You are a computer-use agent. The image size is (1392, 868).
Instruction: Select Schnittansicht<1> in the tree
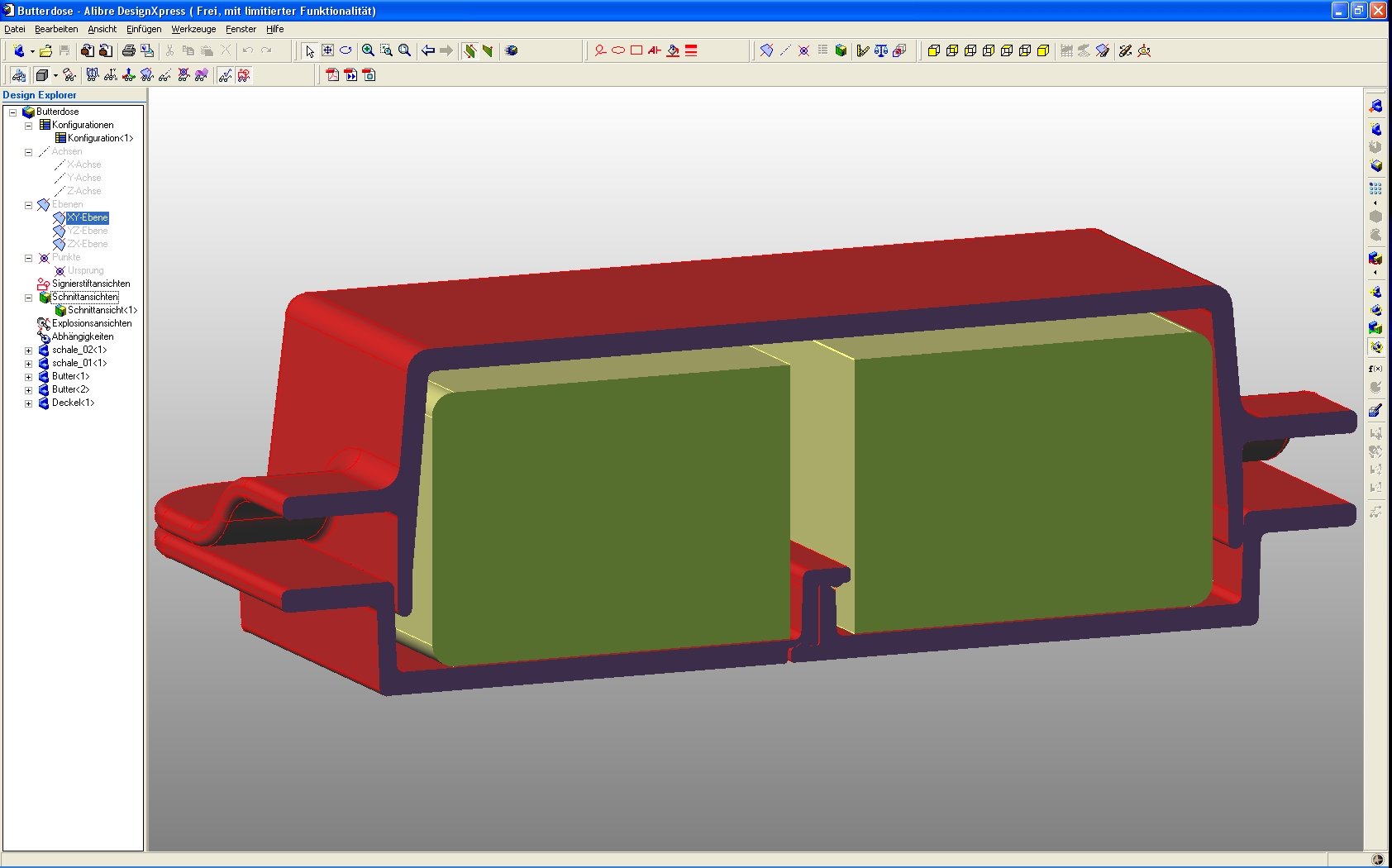click(x=102, y=310)
